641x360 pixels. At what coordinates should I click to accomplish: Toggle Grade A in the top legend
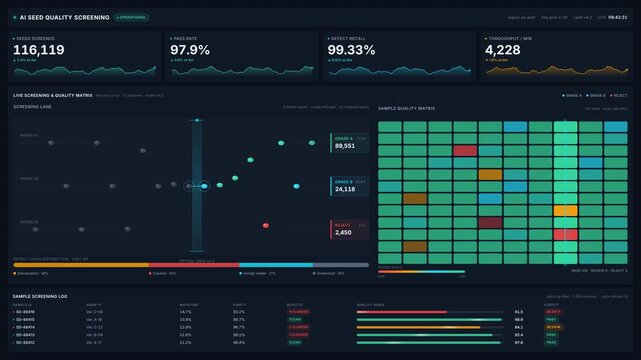coord(572,96)
